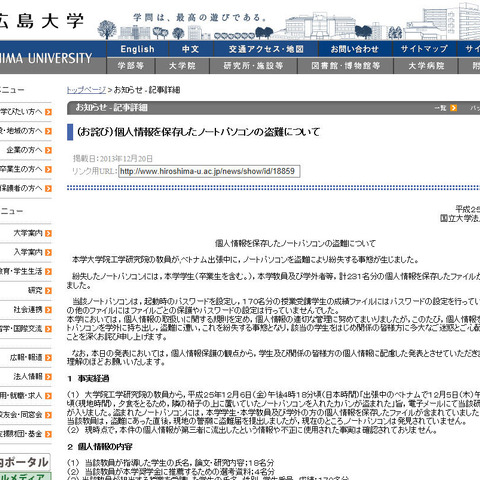Select the 図書館・博物館等 tab
The height and width of the screenshot is (480, 480).
(x=345, y=66)
